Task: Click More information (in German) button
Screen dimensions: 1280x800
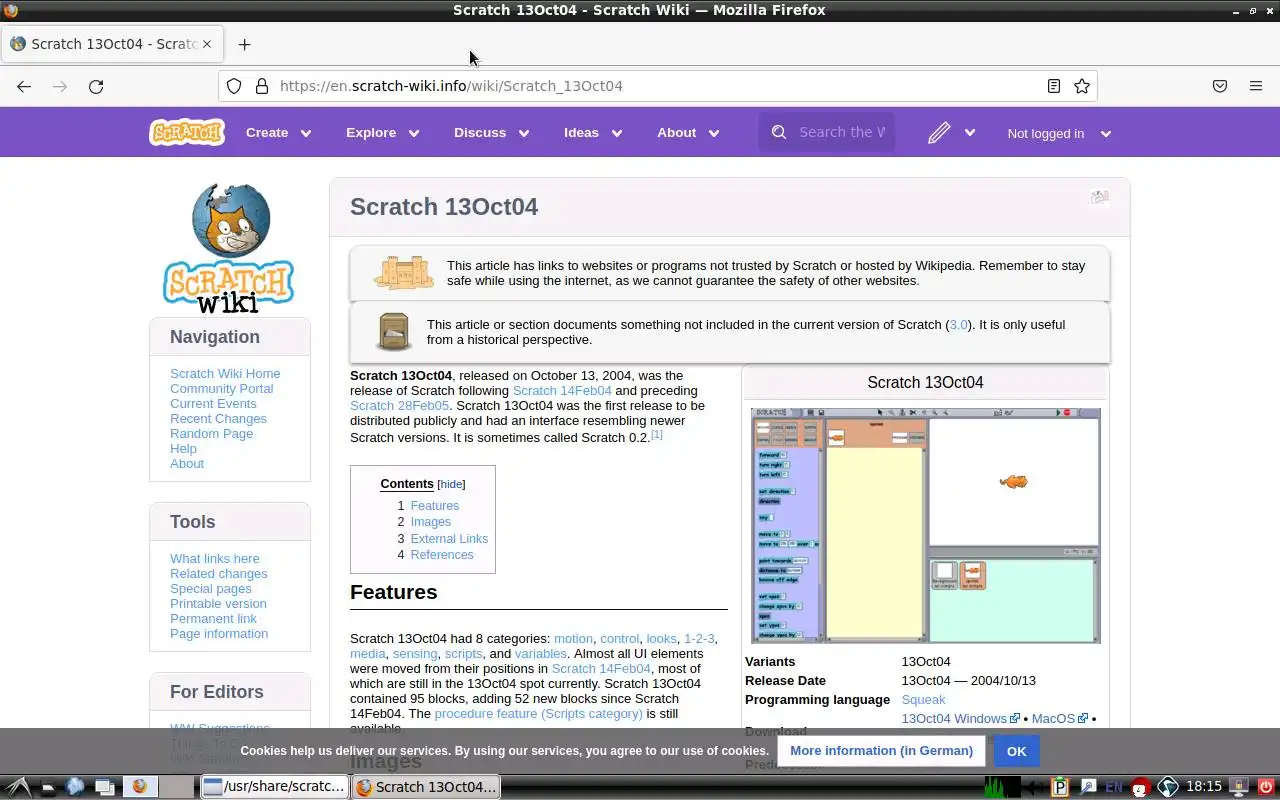Action: [881, 751]
